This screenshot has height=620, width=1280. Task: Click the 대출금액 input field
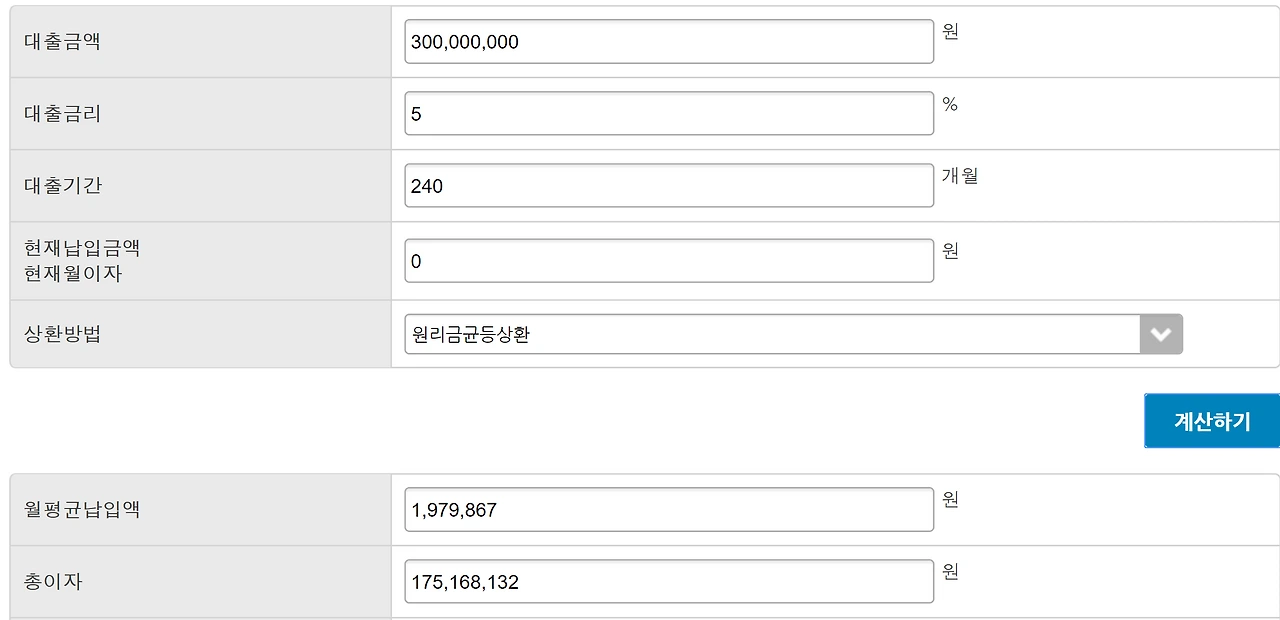tap(669, 42)
